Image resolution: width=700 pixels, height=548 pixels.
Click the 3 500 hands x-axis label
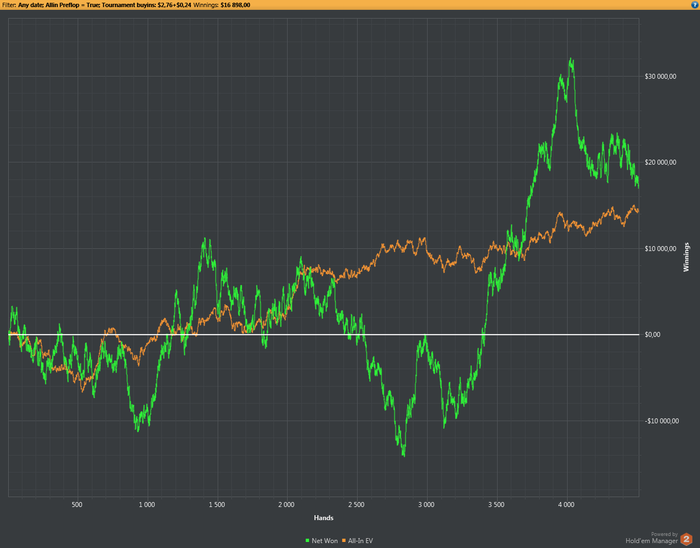click(496, 505)
